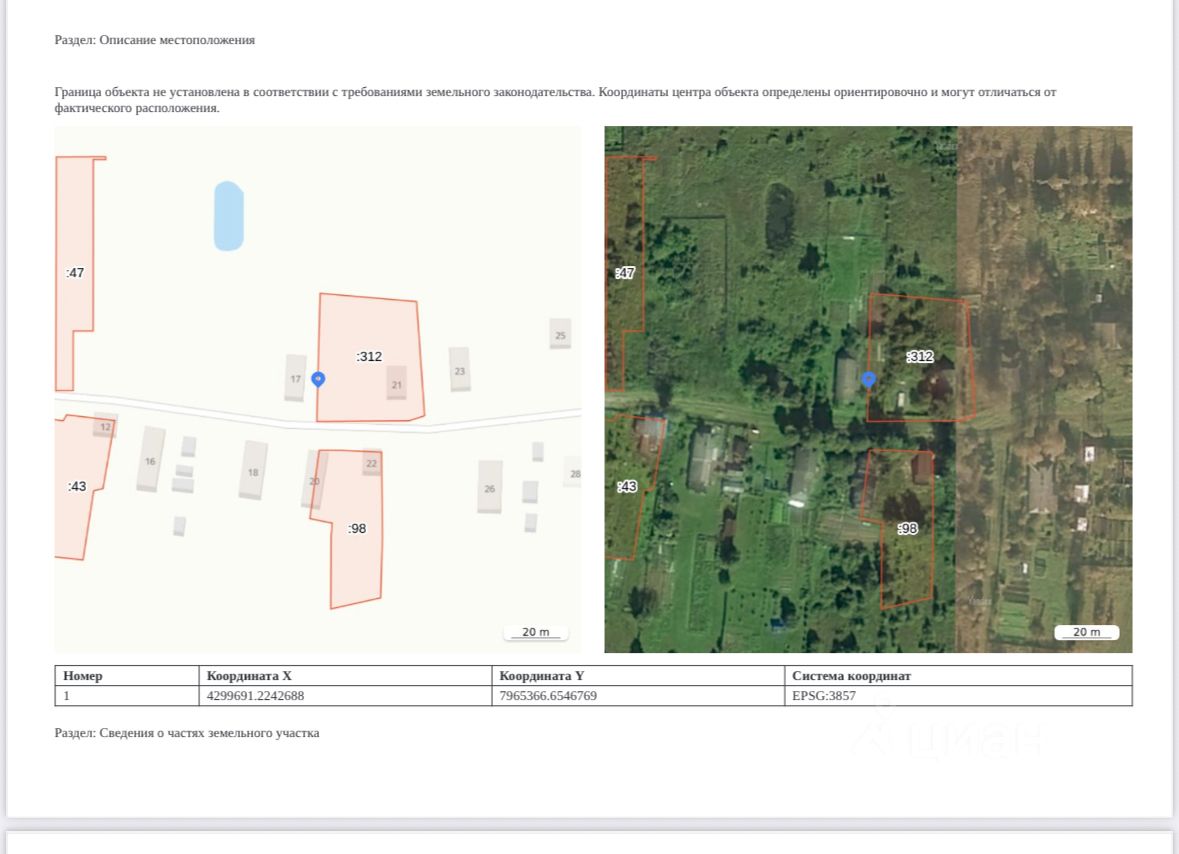Click building number 21 inside parcel :312
This screenshot has width=1179, height=854.
click(396, 384)
